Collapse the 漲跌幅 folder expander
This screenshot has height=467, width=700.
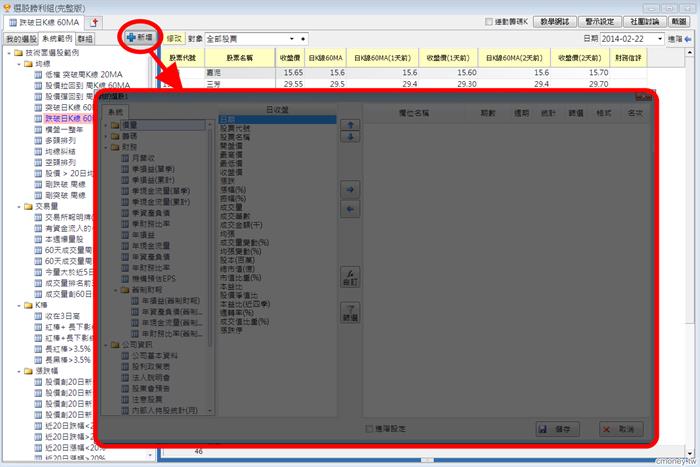point(19,371)
